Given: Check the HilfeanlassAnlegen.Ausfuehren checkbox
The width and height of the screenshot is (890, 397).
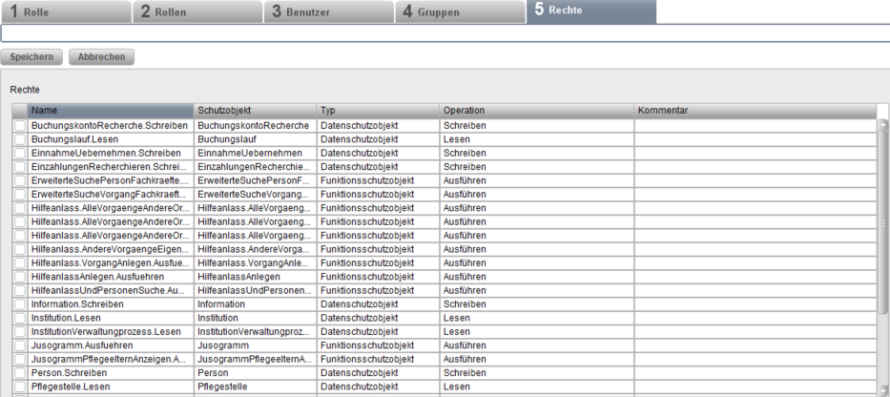Looking at the screenshot, I should 20,277.
